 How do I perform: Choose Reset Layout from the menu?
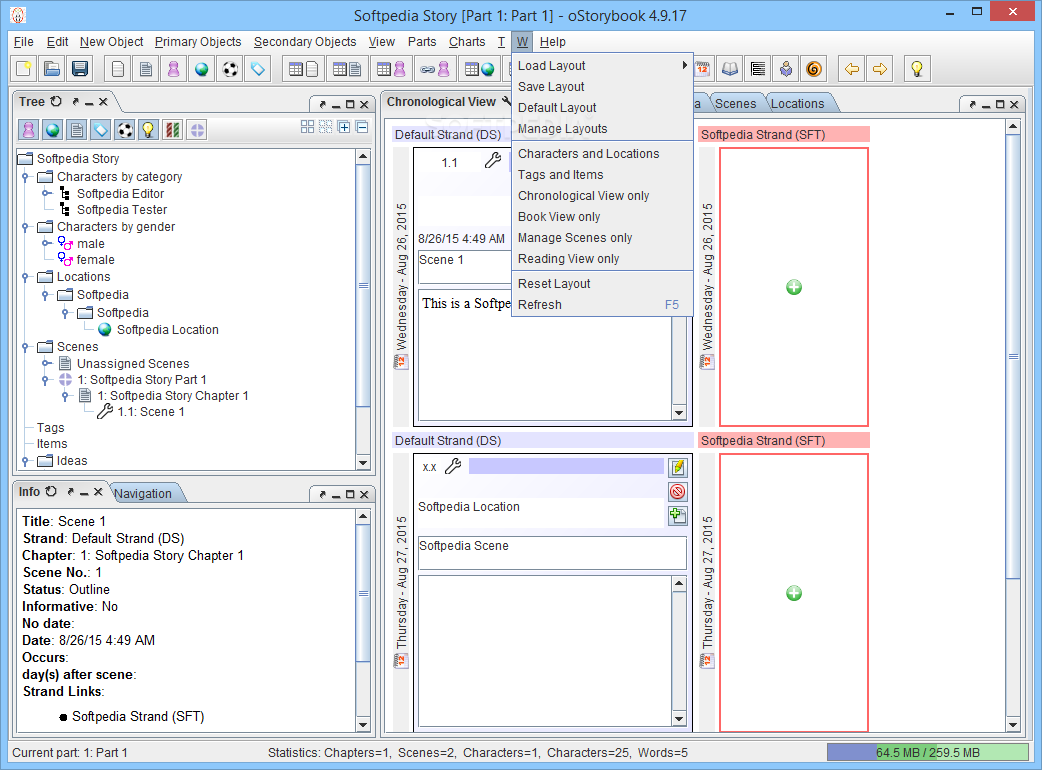pyautogui.click(x=602, y=284)
